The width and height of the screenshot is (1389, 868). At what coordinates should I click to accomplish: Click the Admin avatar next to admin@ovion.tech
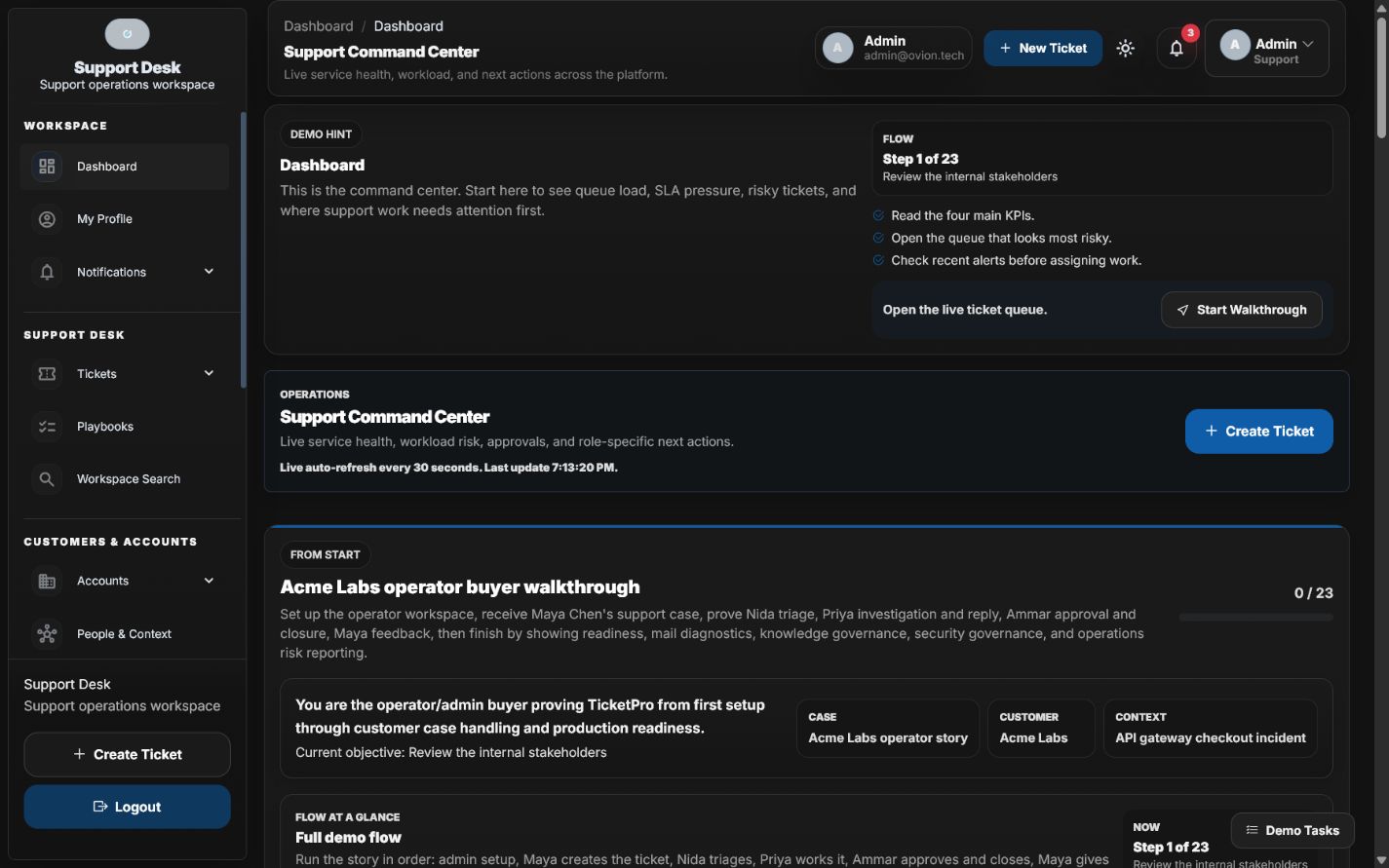click(x=838, y=48)
